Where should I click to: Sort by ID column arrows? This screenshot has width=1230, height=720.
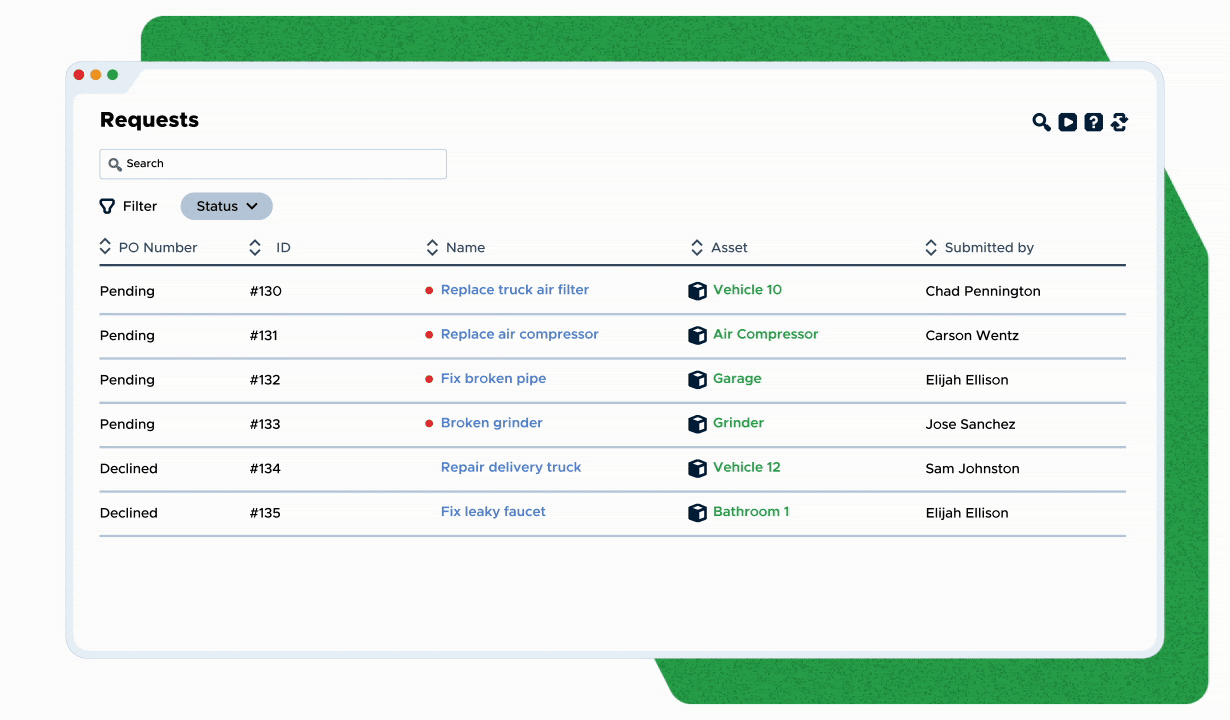point(255,247)
